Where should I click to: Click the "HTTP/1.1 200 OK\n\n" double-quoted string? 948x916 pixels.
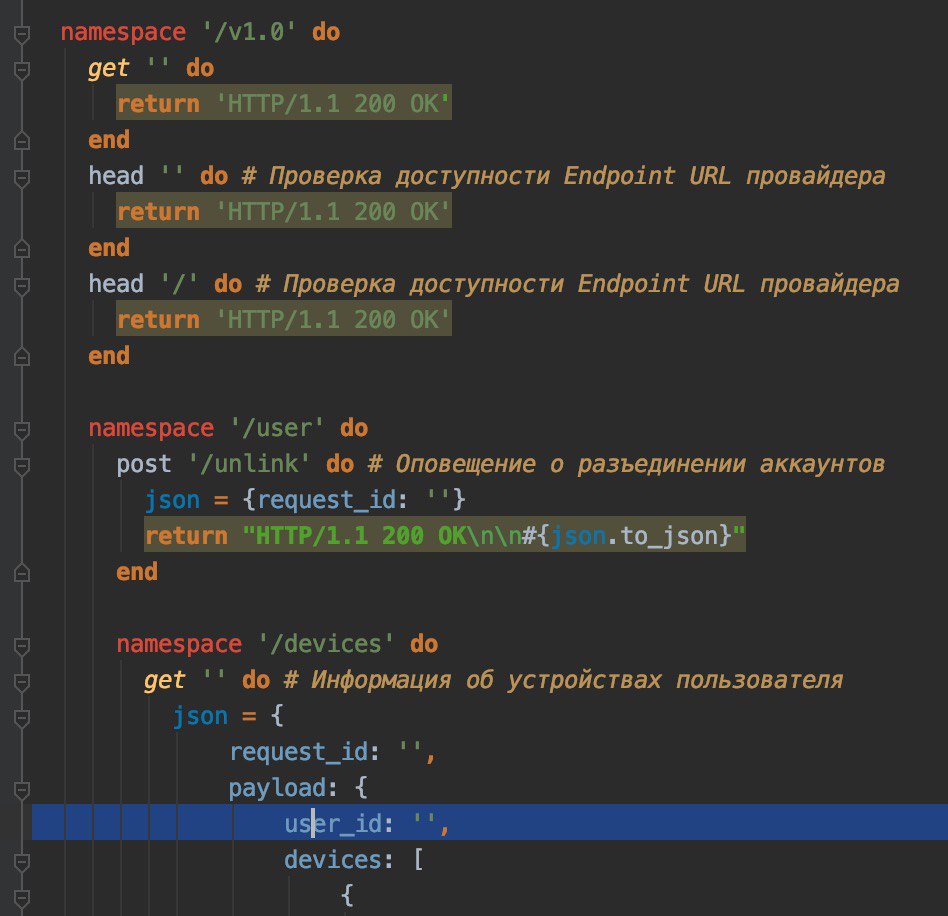pos(381,536)
